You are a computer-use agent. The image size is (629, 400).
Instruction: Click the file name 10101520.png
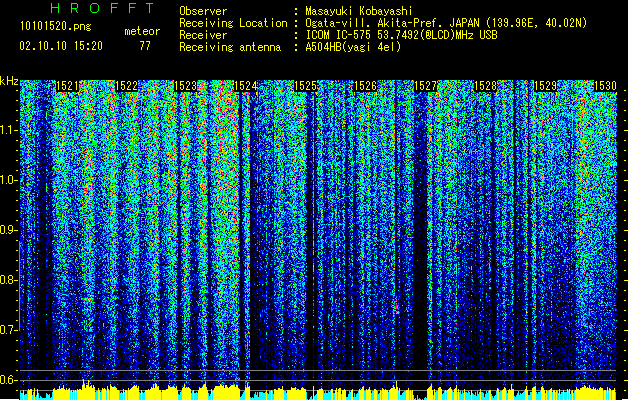tap(56, 26)
